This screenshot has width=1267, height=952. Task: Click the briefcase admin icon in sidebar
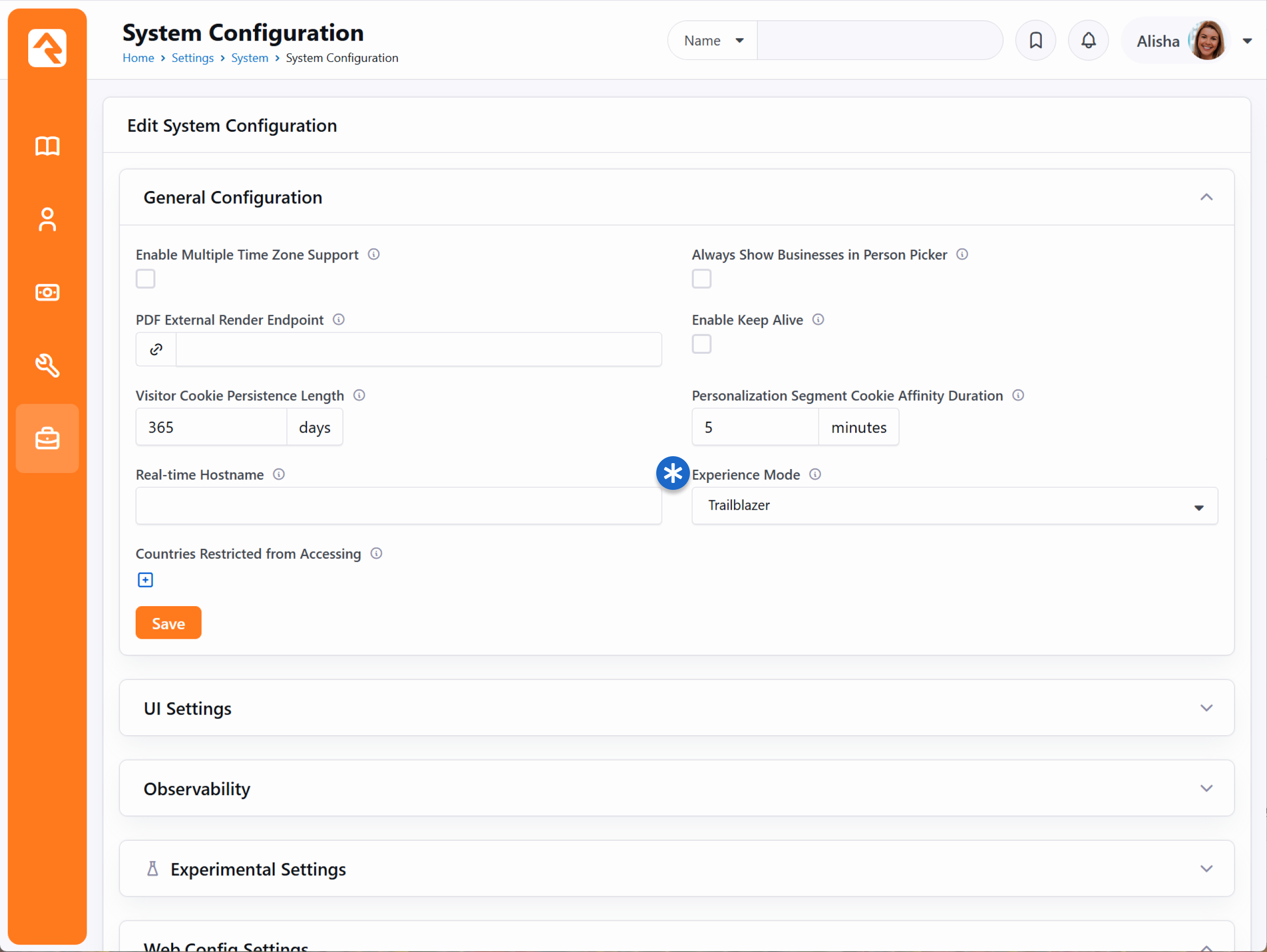point(47,439)
